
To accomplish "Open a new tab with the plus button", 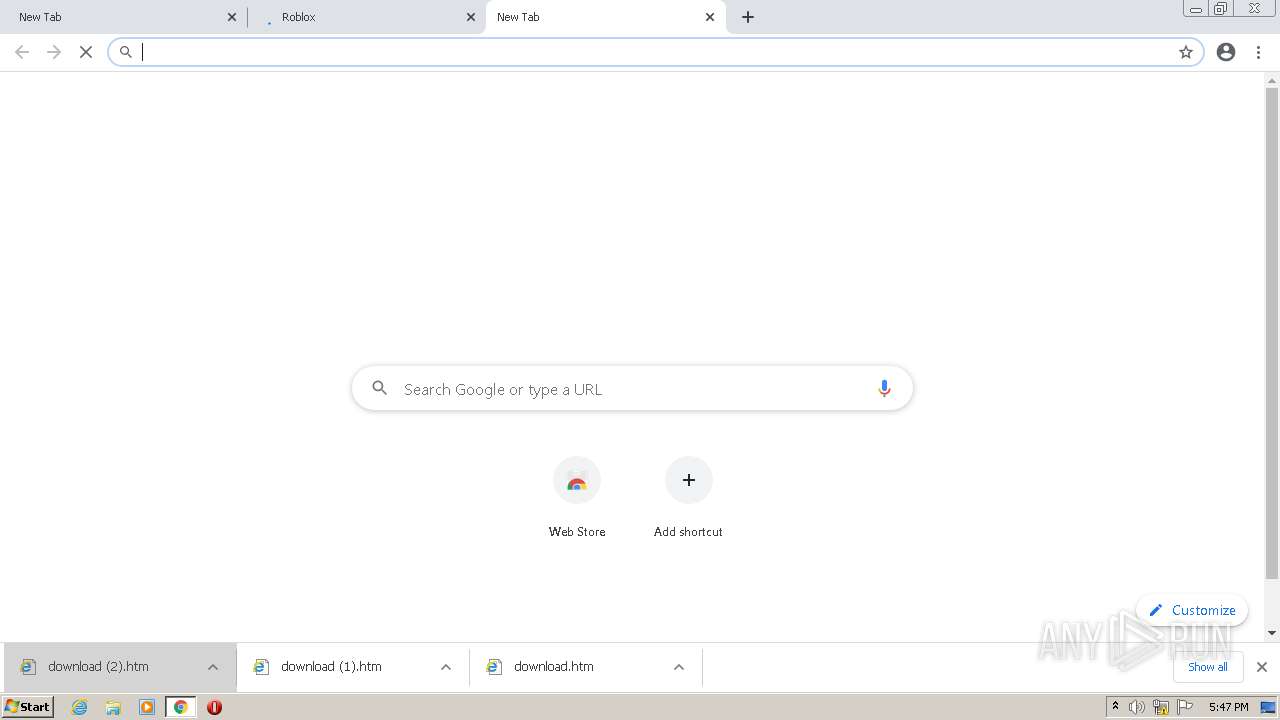I will 748,17.
